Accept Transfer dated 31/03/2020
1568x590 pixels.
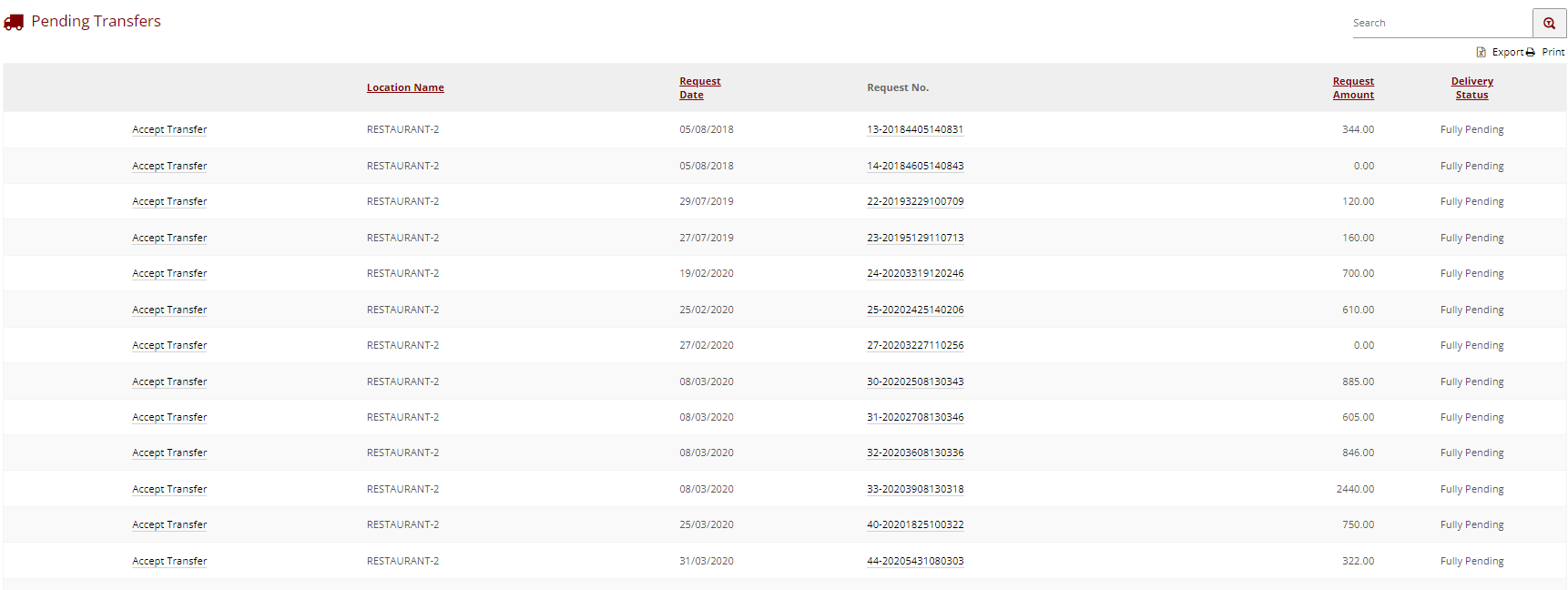[169, 562]
